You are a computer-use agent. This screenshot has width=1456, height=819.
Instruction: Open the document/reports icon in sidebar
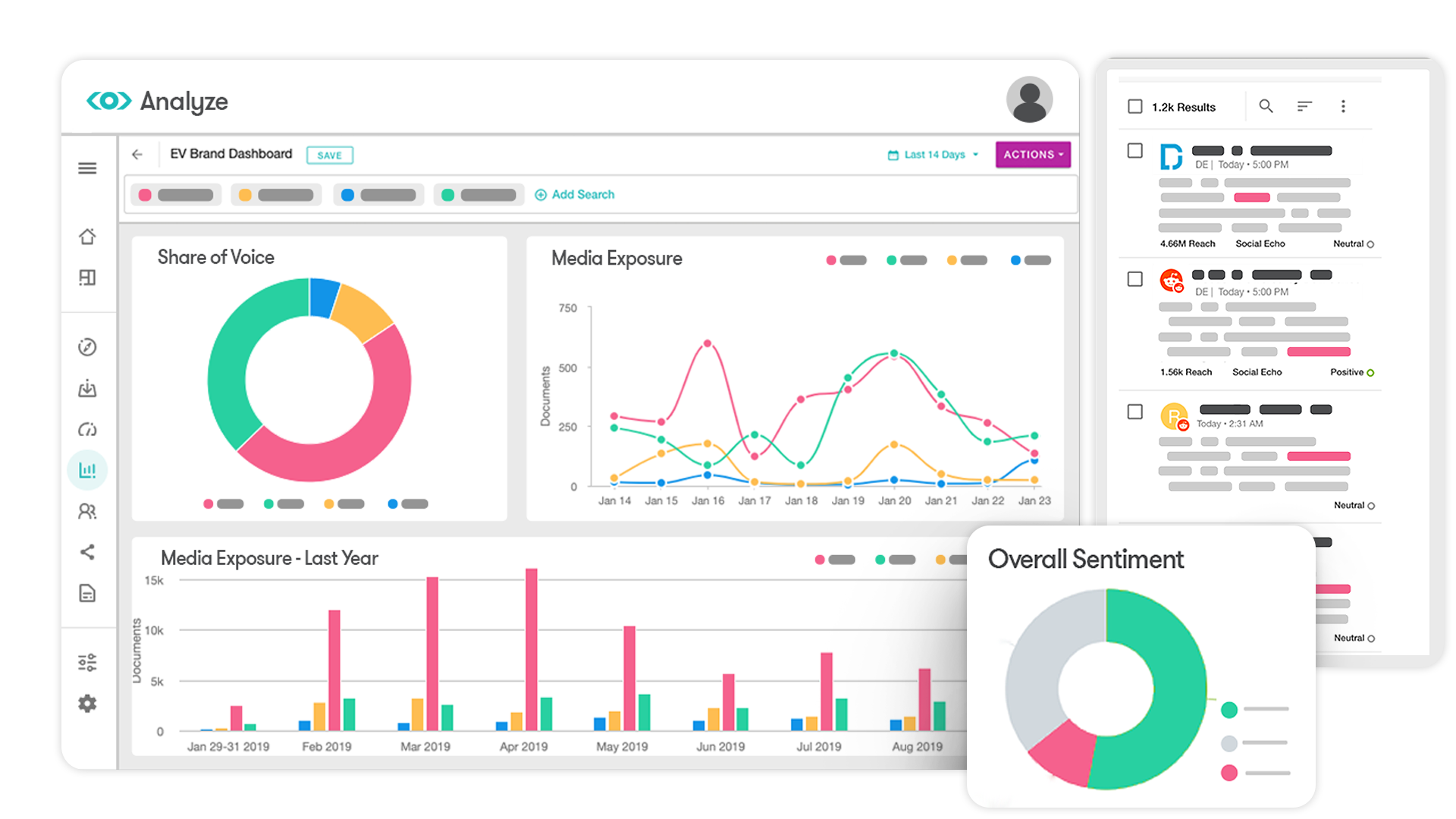[87, 594]
